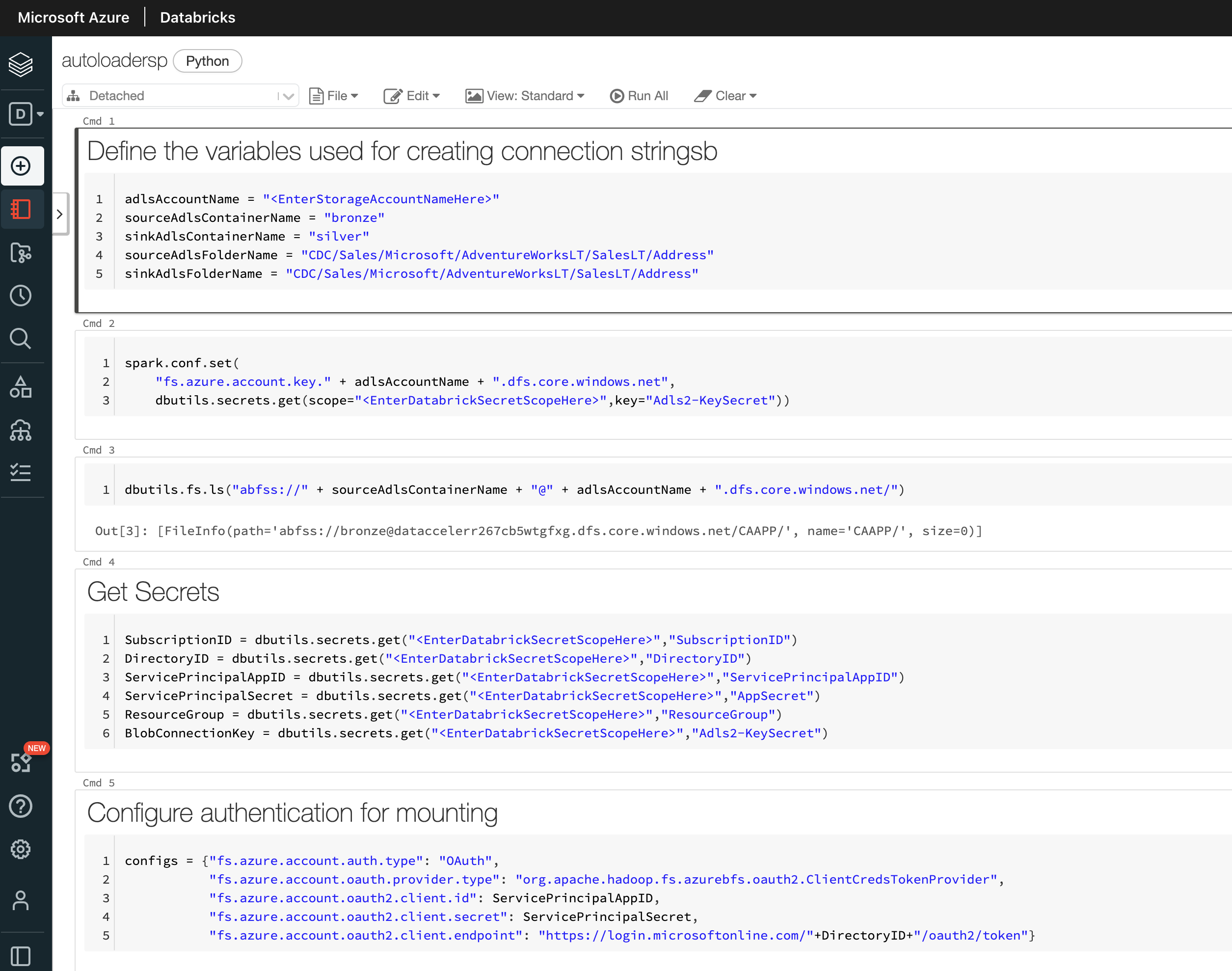The height and width of the screenshot is (971, 1232).
Task: Open the Detached cluster dropdown
Action: (181, 96)
